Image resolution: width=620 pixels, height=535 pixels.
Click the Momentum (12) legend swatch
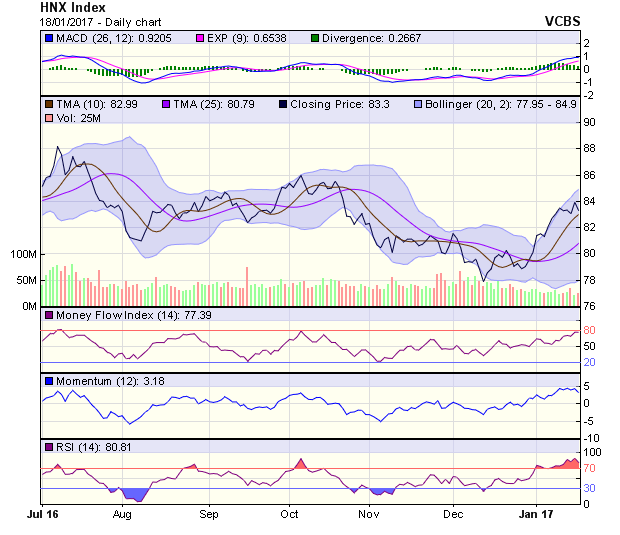coord(49,381)
